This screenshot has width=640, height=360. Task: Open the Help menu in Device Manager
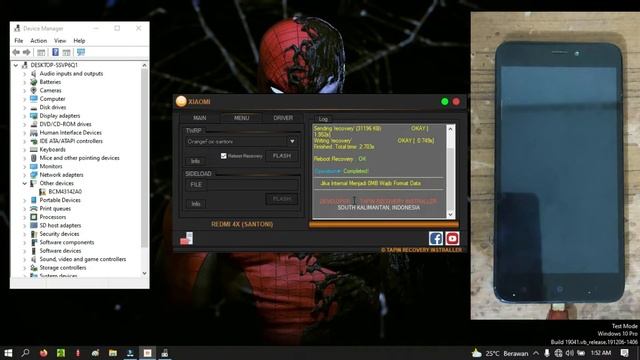coord(79,41)
